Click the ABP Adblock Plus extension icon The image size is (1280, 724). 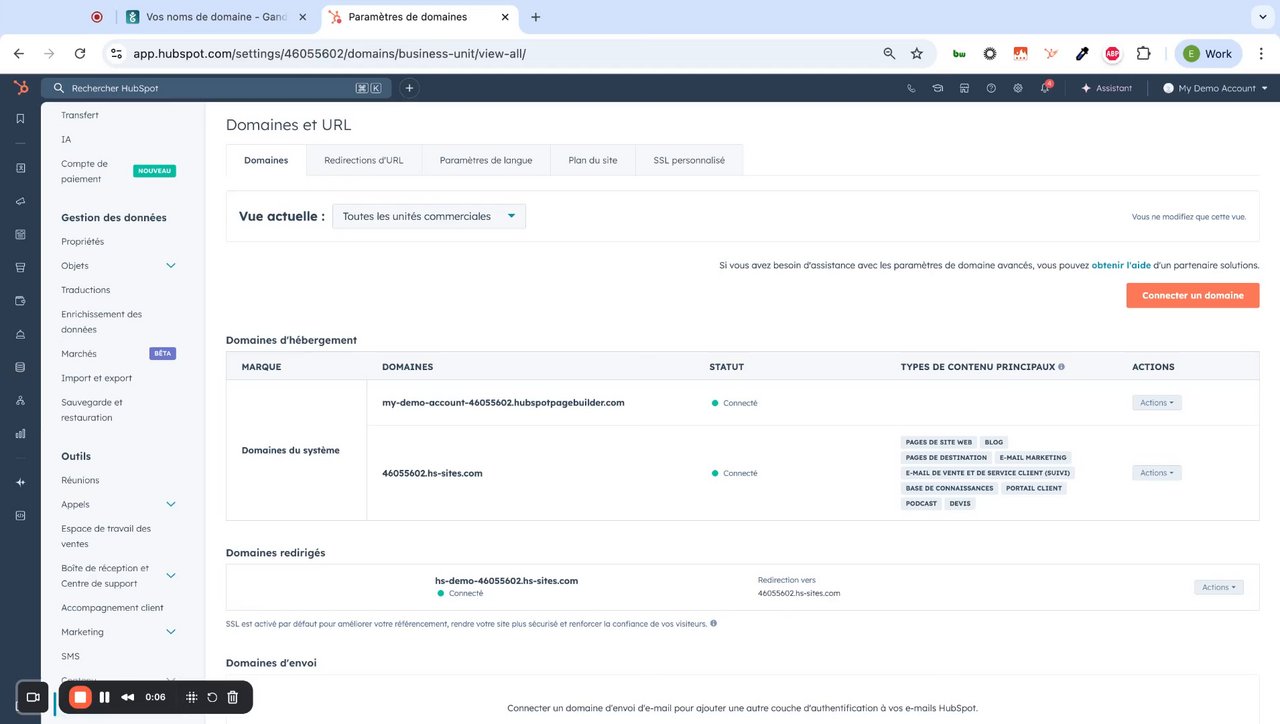1112,54
